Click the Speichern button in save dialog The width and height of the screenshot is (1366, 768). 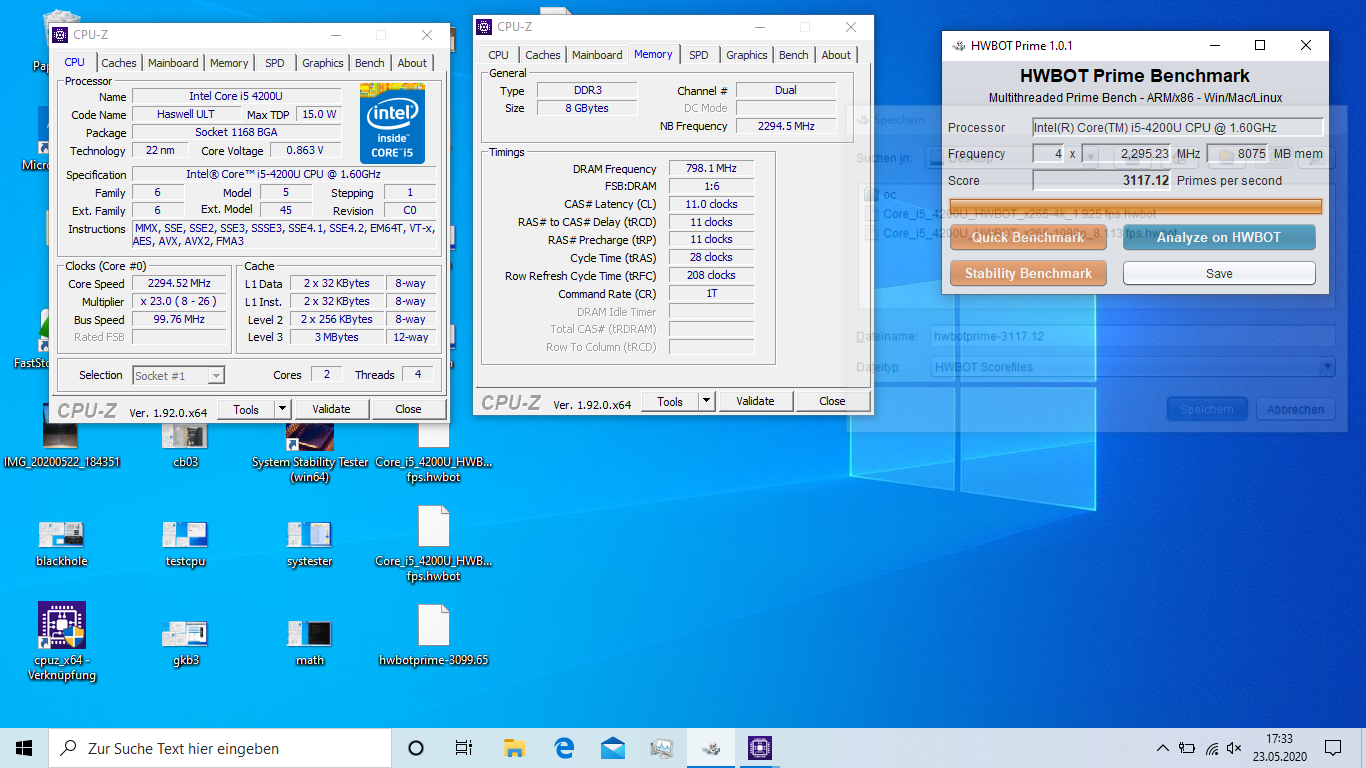click(x=1207, y=409)
